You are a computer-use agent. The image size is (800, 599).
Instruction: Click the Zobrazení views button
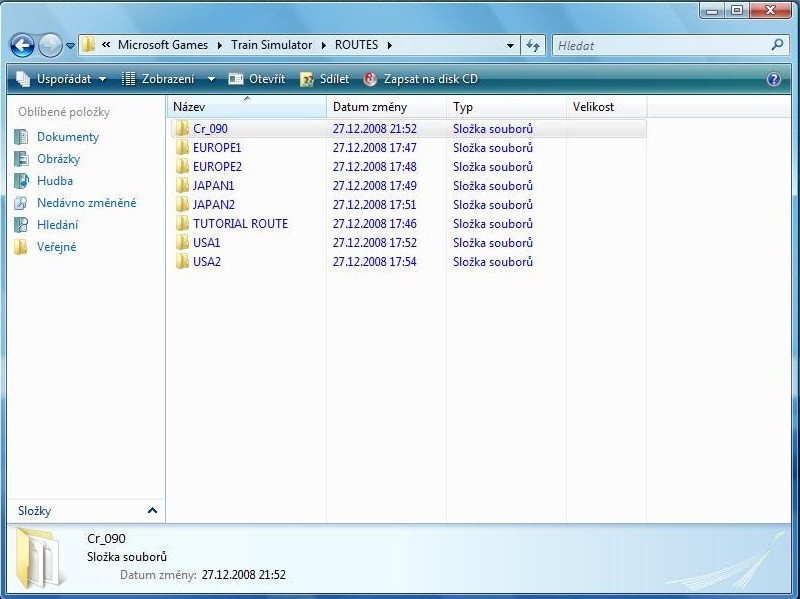point(158,79)
